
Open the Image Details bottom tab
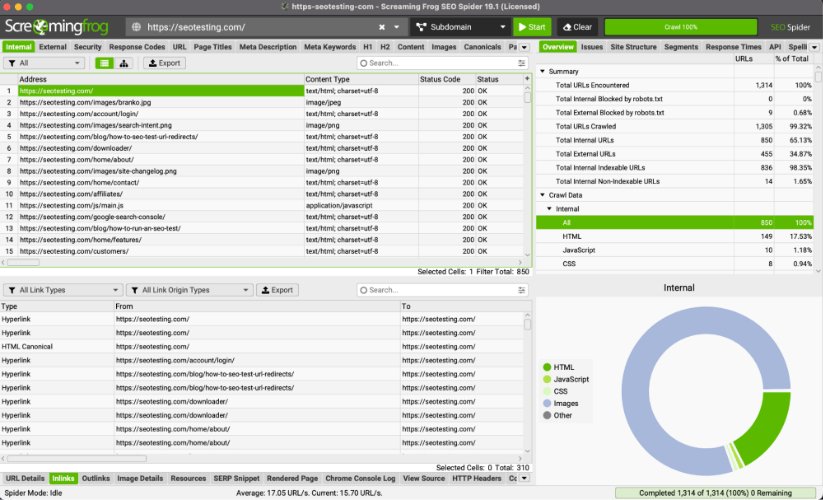(x=140, y=478)
